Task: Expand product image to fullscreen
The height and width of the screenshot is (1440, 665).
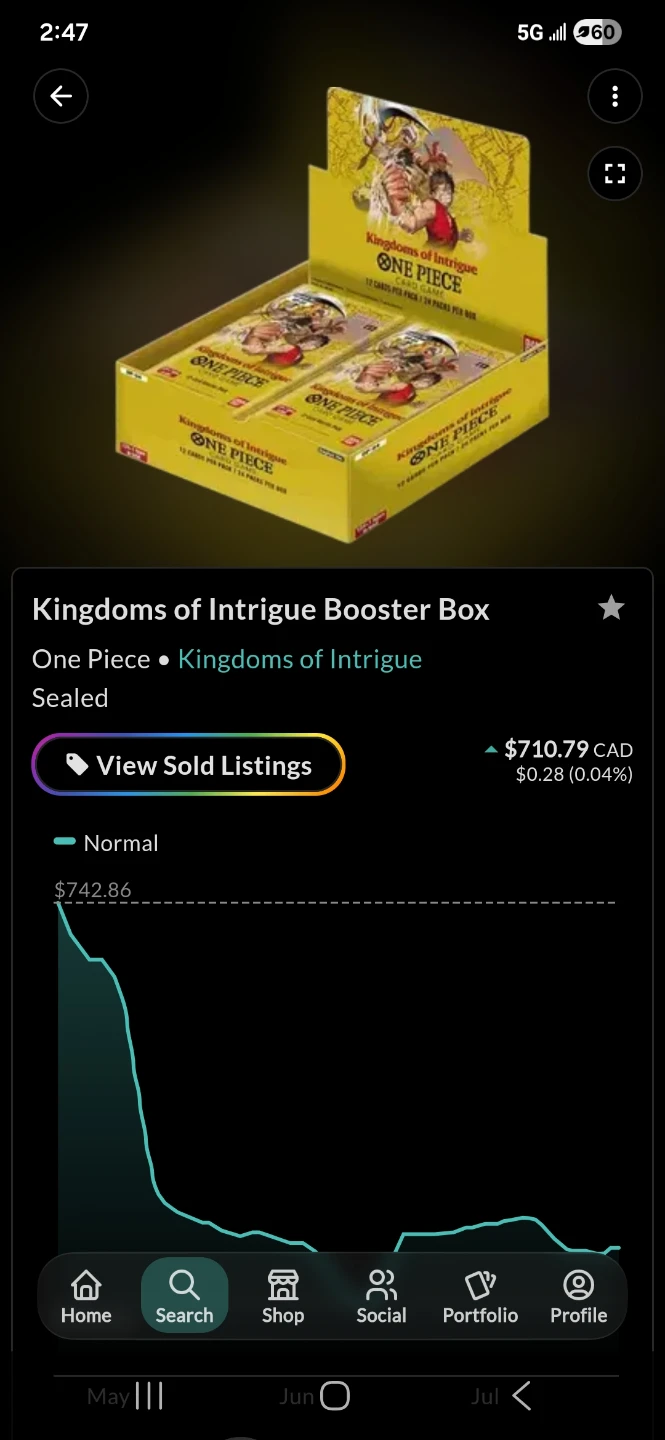Action: coord(614,174)
